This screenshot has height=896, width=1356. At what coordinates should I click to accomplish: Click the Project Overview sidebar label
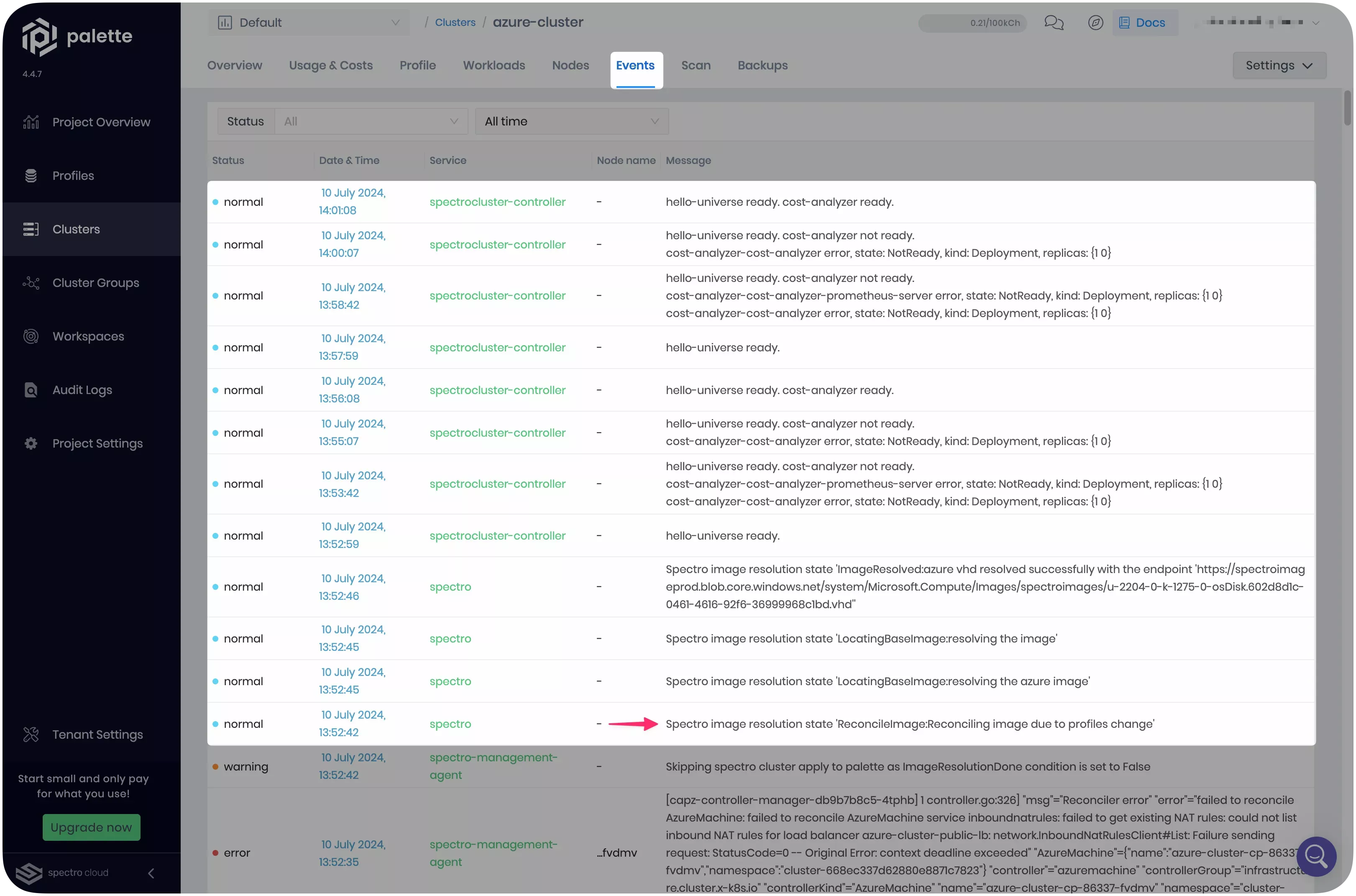pyautogui.click(x=101, y=122)
